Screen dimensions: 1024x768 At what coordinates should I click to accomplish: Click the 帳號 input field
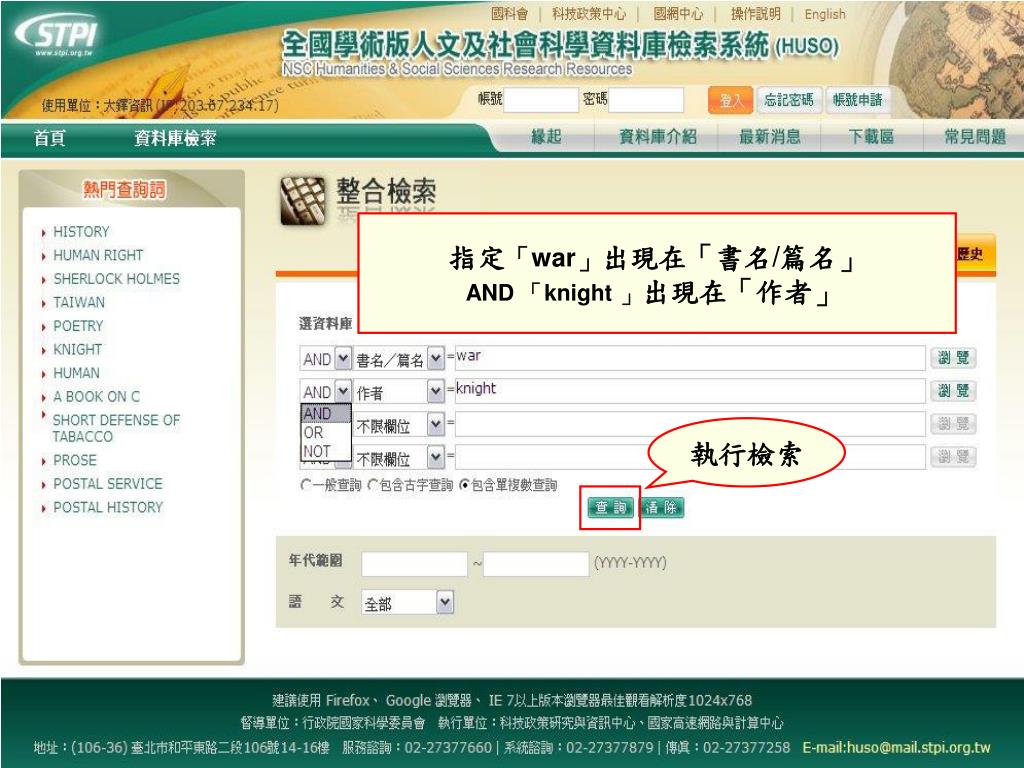pos(541,101)
